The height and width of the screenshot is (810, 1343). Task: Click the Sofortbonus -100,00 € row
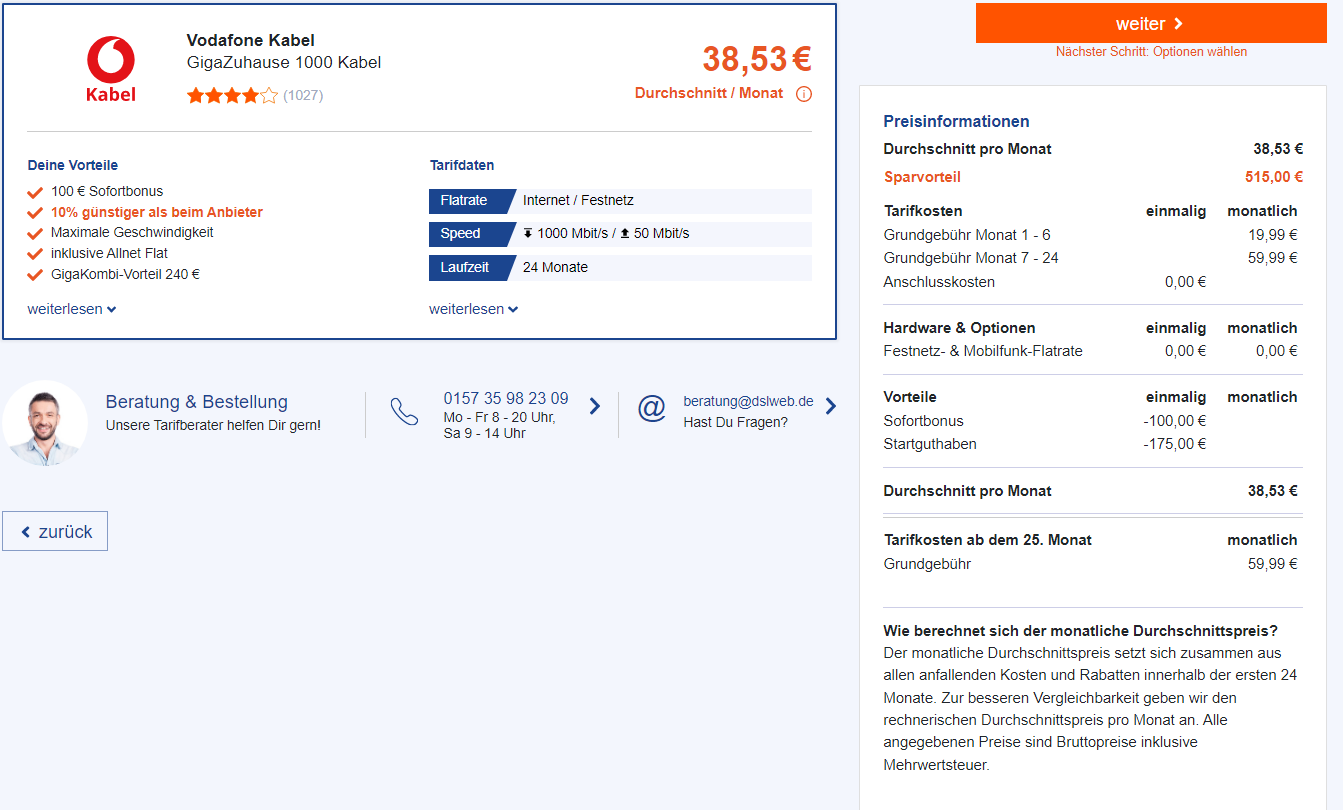coord(1091,421)
